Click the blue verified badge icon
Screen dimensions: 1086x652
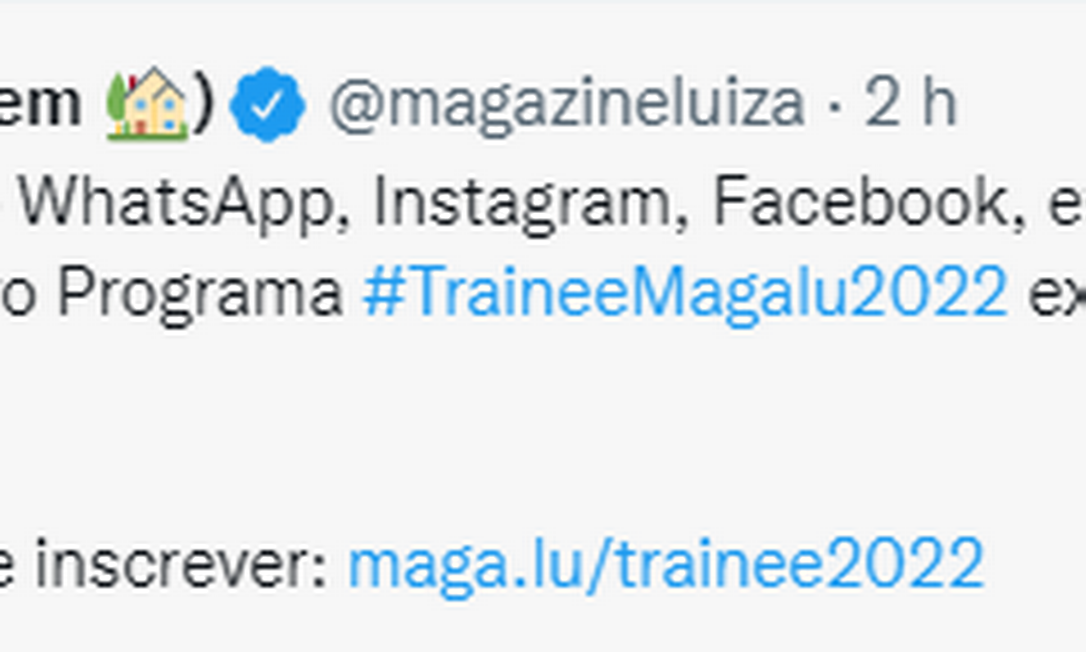(x=267, y=103)
